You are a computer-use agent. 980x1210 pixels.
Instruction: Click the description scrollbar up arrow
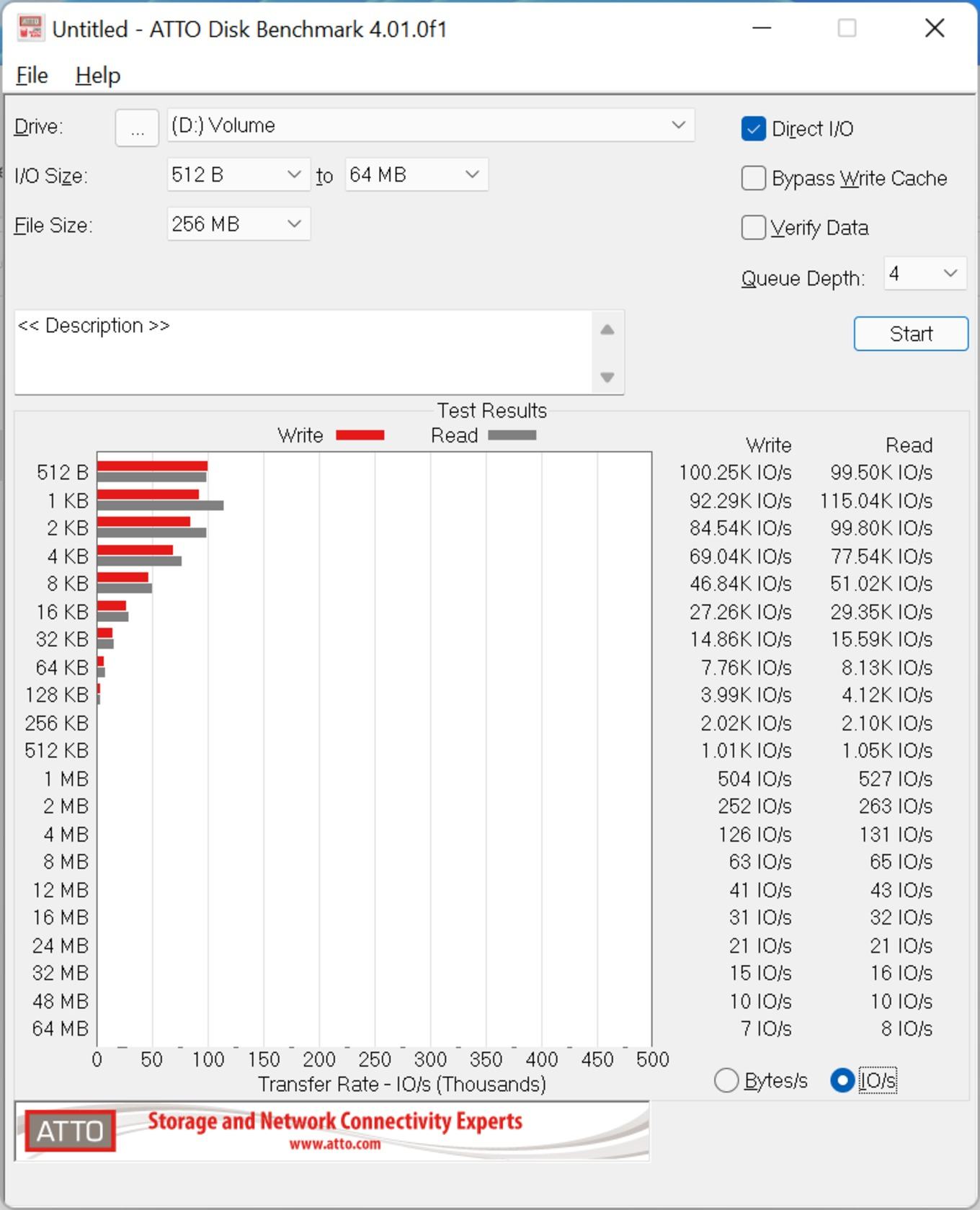[x=607, y=330]
